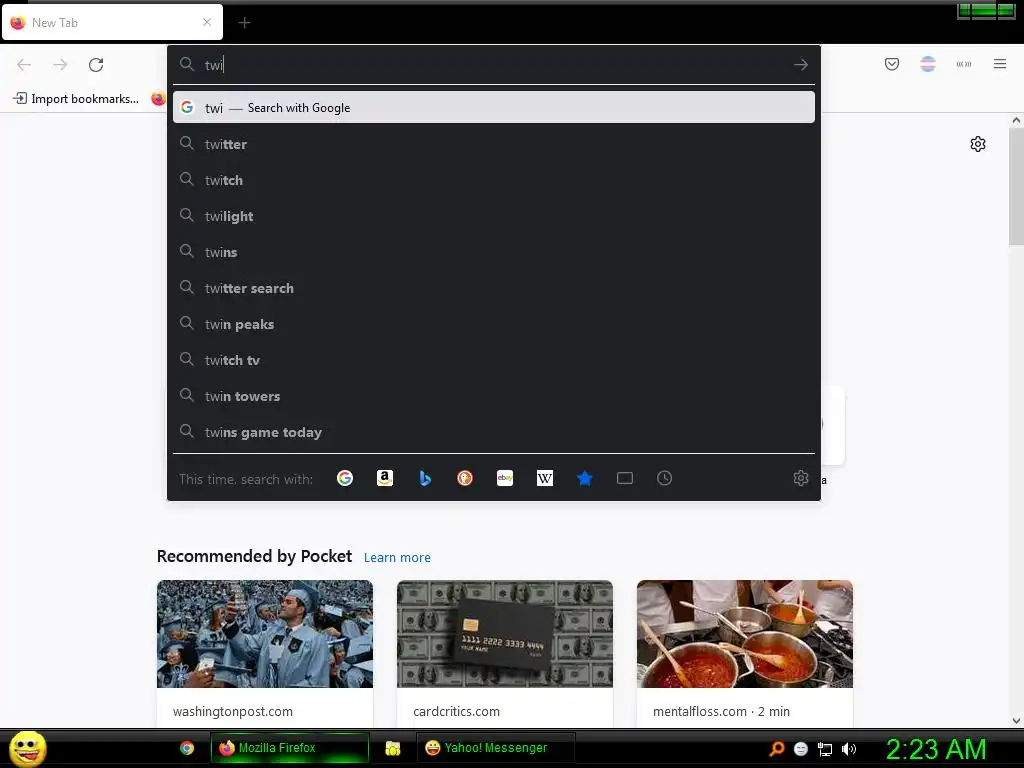Viewport: 1024px width, 768px height.
Task: Personalize new tab via the gear icon
Action: 978,144
